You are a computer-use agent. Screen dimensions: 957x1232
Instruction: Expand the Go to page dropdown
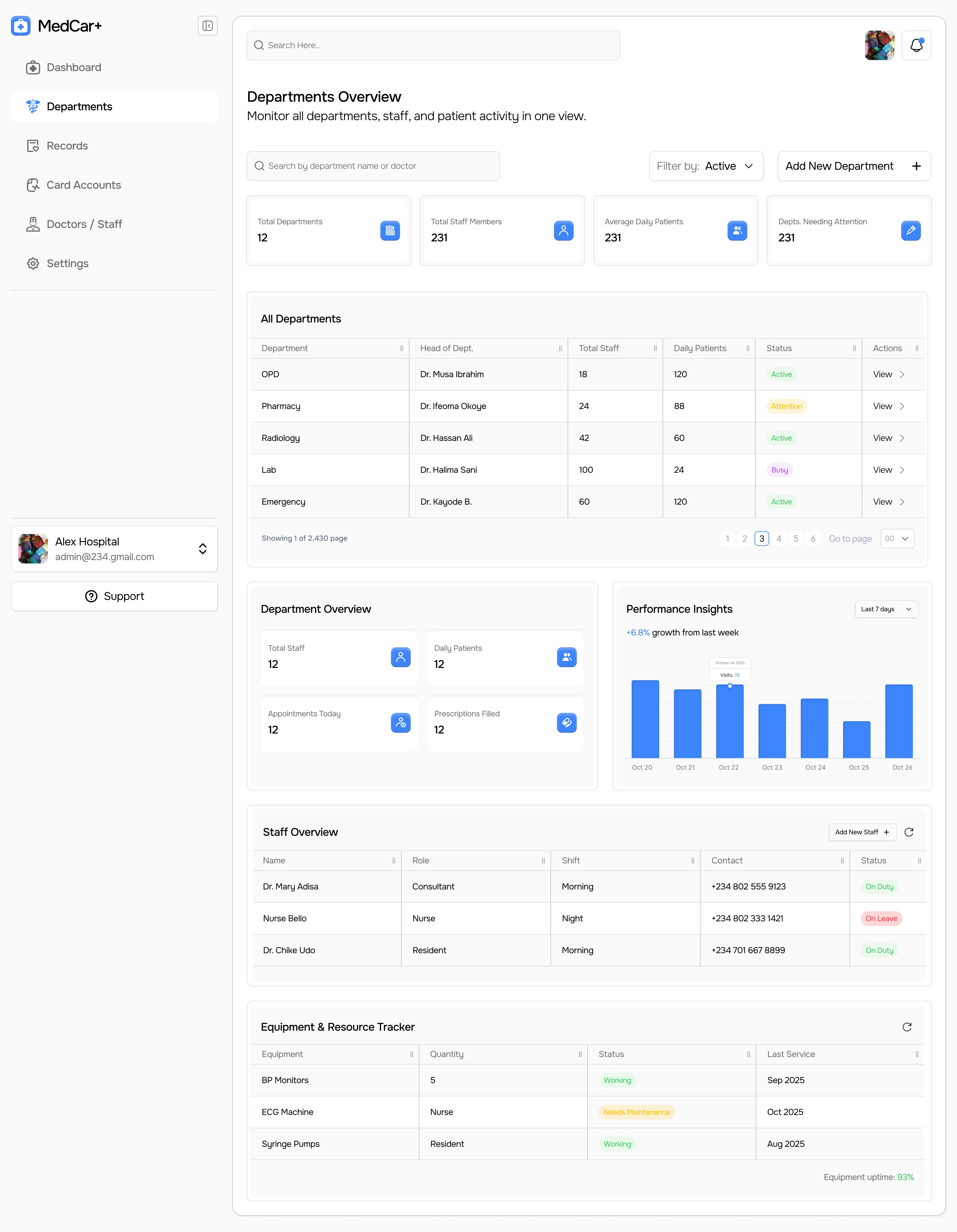(x=897, y=539)
